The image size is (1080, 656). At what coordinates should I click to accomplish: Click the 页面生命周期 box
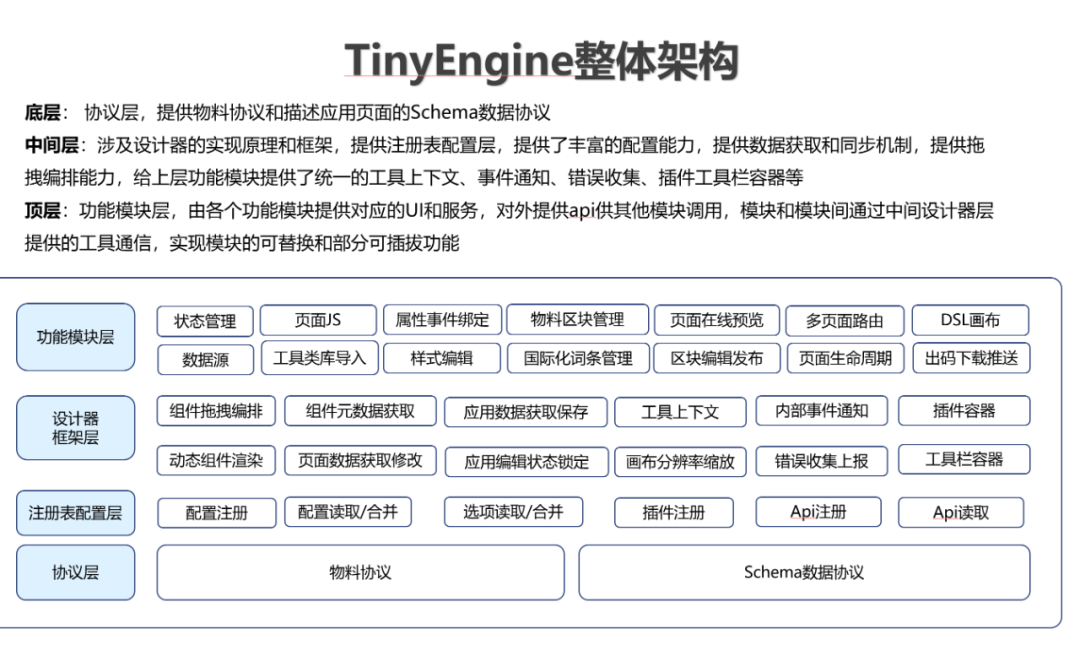click(x=846, y=358)
